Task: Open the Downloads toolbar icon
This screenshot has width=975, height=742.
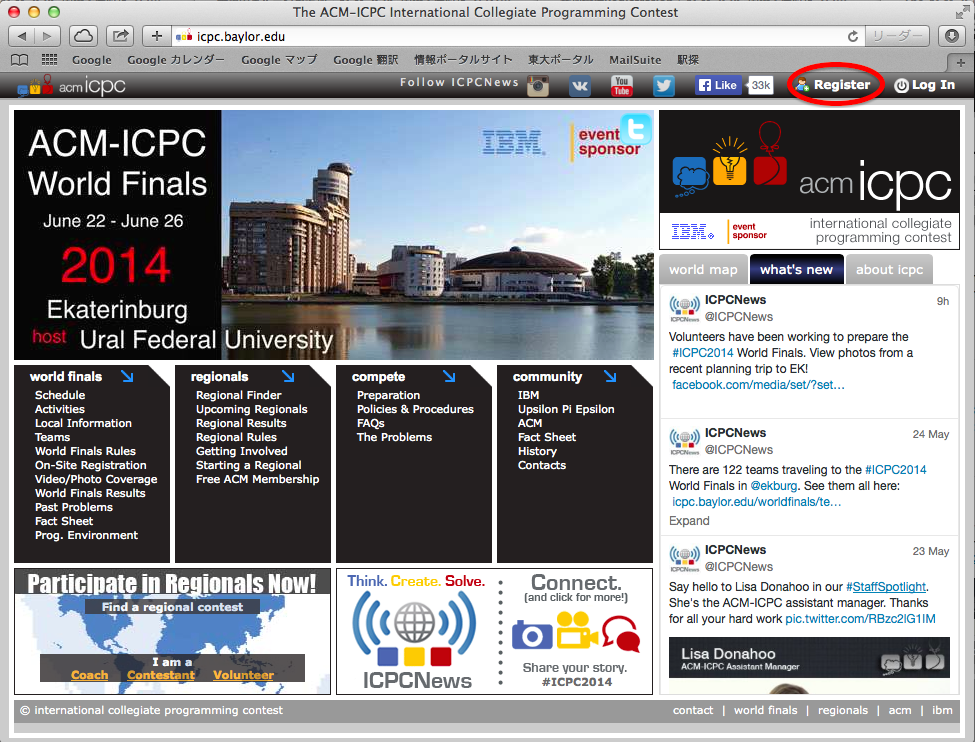Action: (951, 36)
